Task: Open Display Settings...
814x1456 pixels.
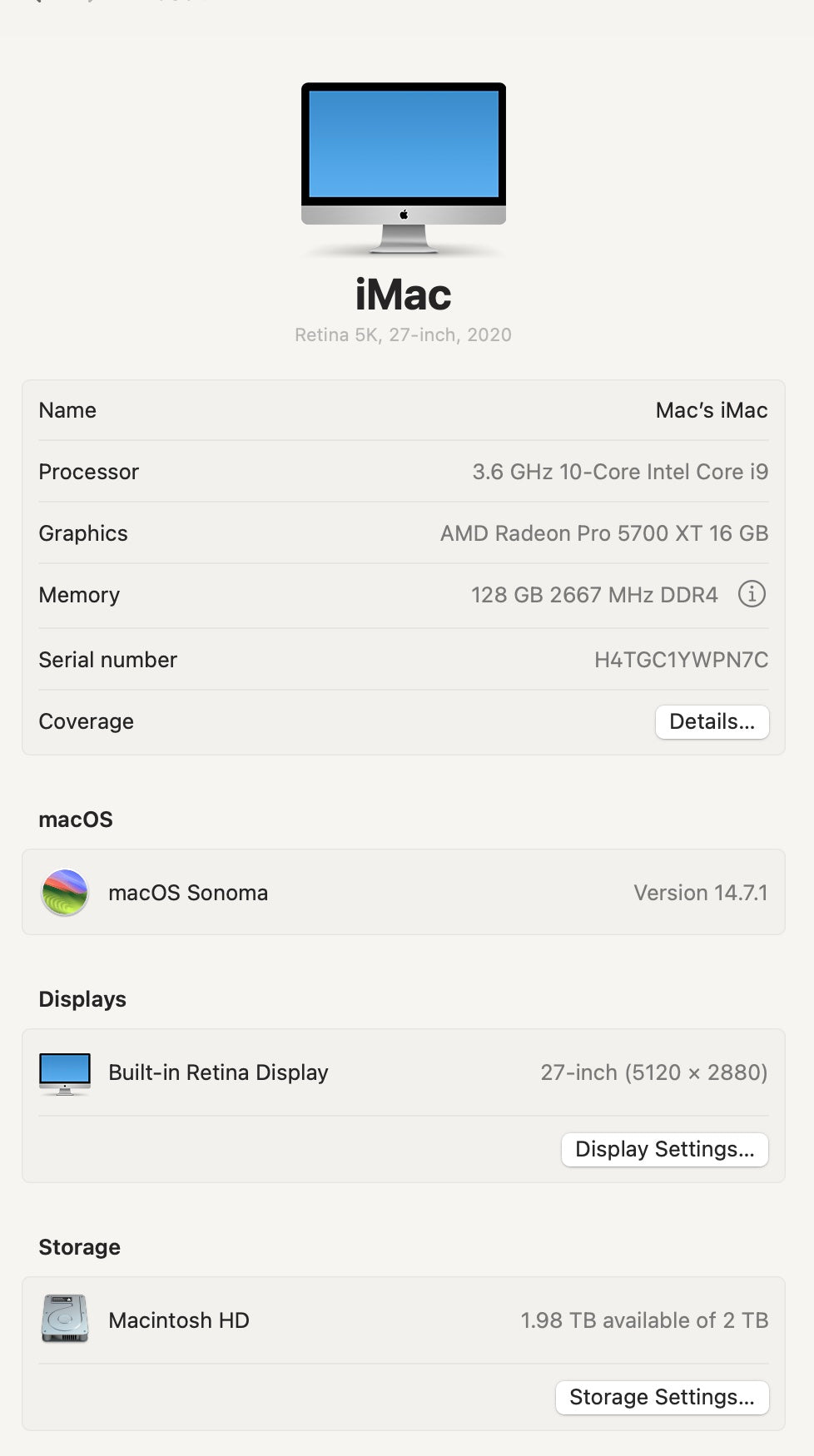Action: click(x=664, y=1149)
